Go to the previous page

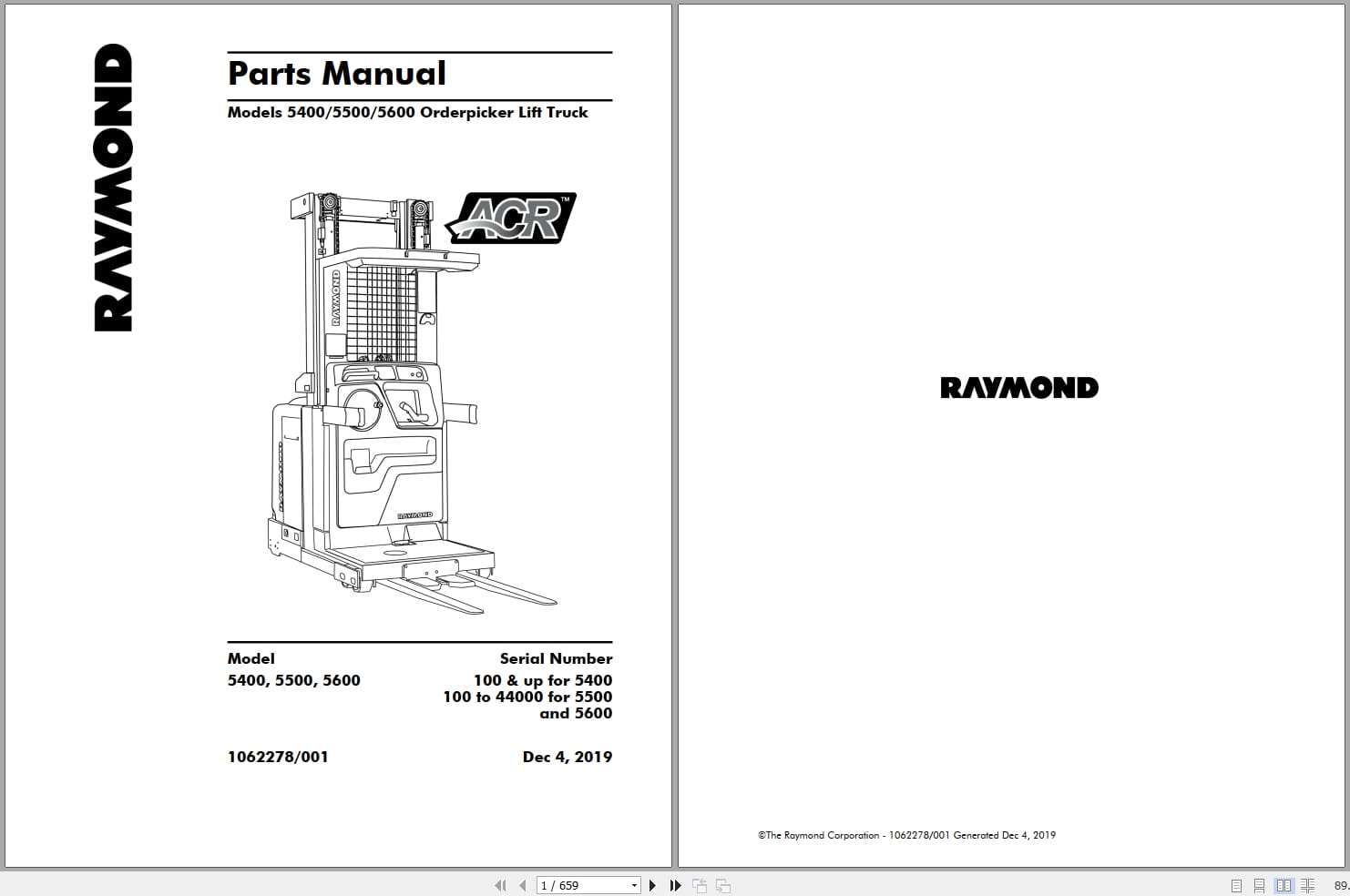(523, 885)
